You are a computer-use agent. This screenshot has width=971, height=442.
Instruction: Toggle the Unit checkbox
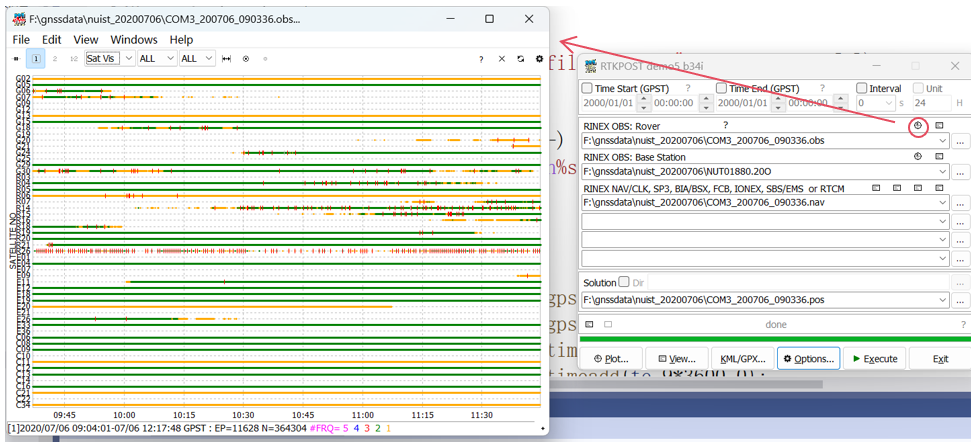[918, 89]
